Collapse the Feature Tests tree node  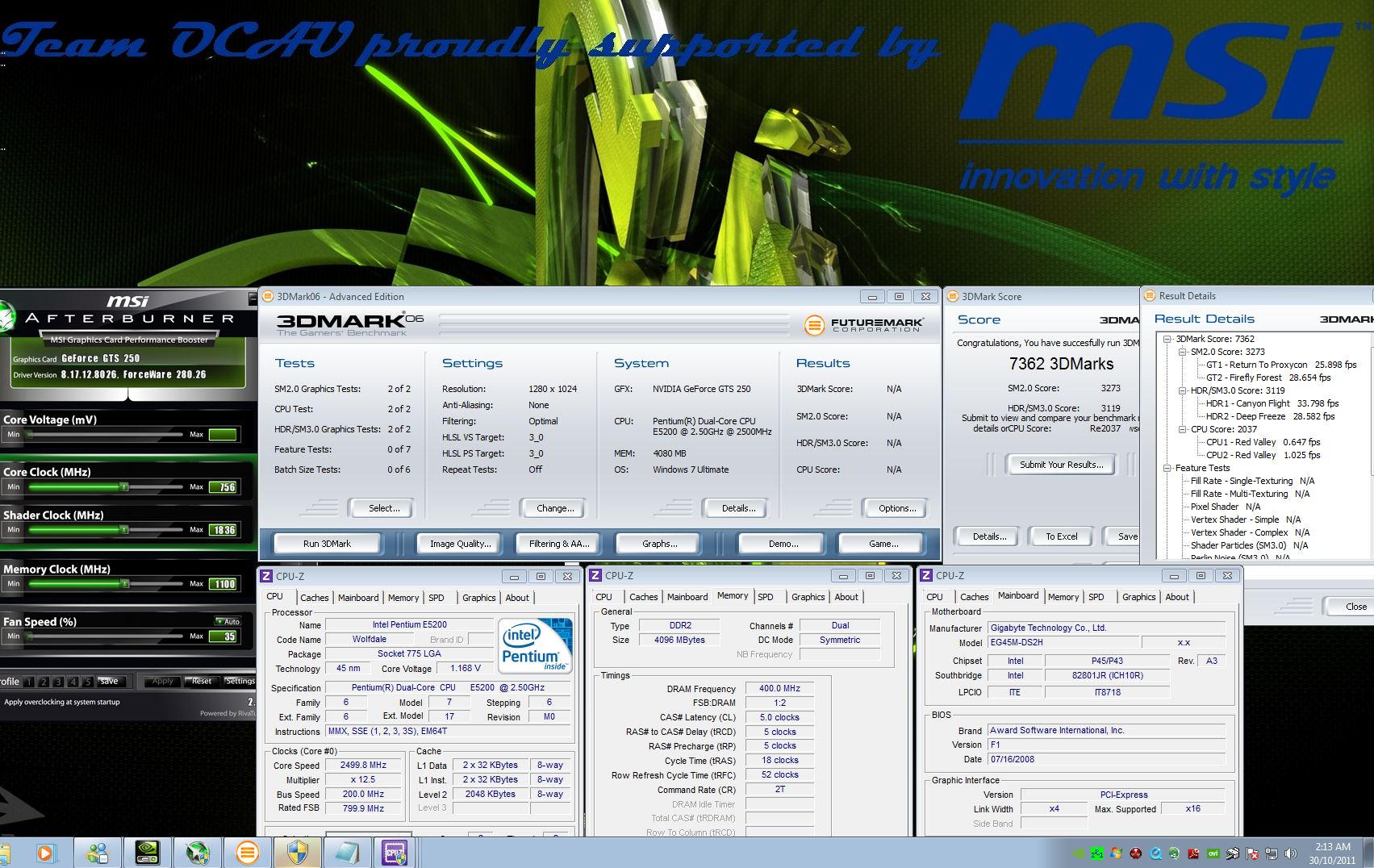pos(1167,469)
